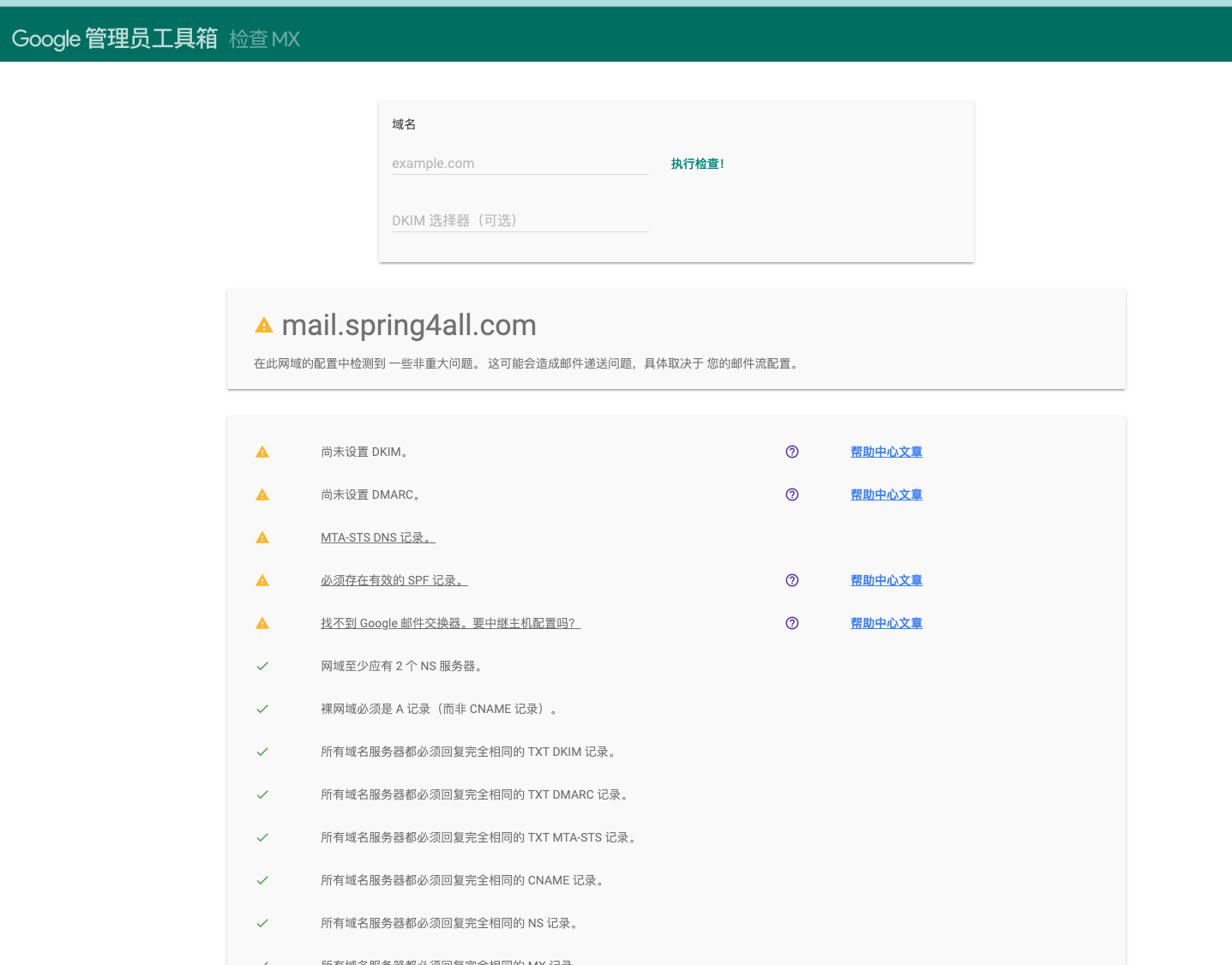Click 检查 MX header label

[265, 39]
